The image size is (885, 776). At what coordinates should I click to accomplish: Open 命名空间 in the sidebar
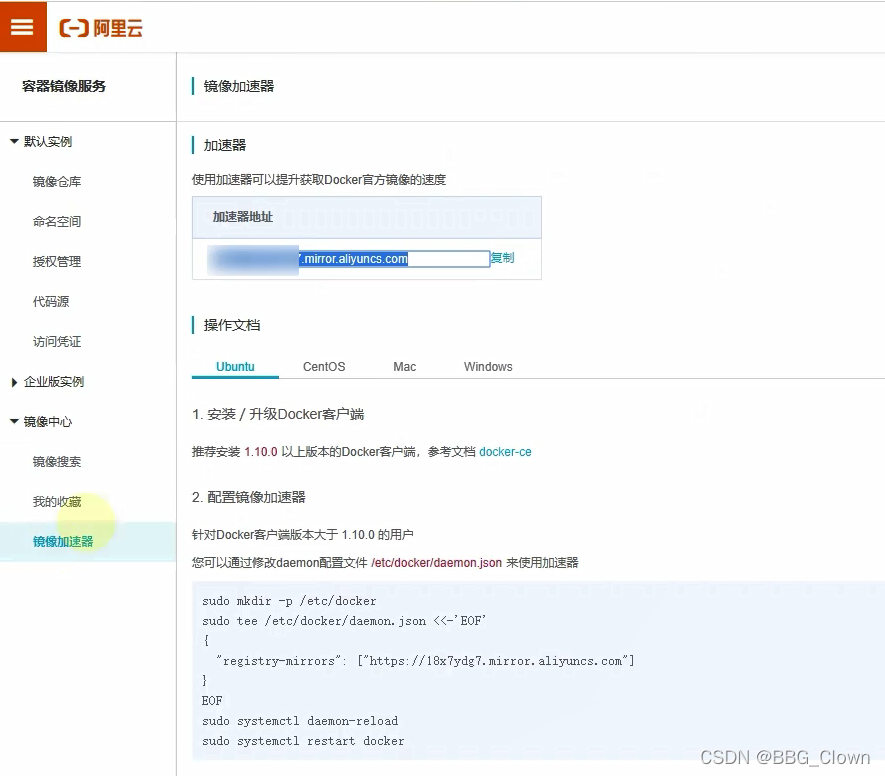point(57,222)
